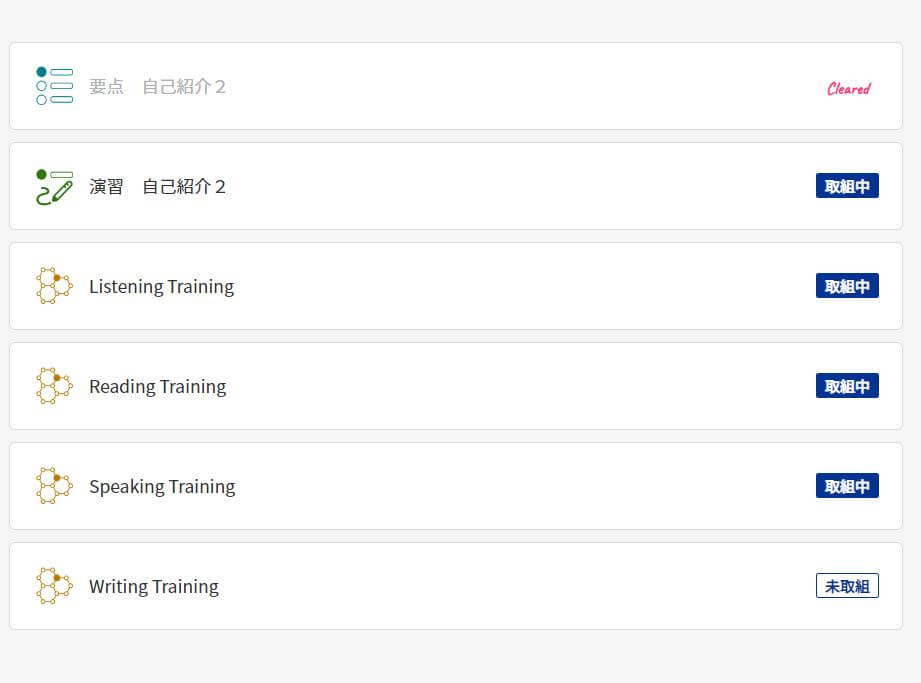Viewport: 921px width, 683px height.
Task: Click 取組中 badge on Speaking Training row
Action: [847, 486]
